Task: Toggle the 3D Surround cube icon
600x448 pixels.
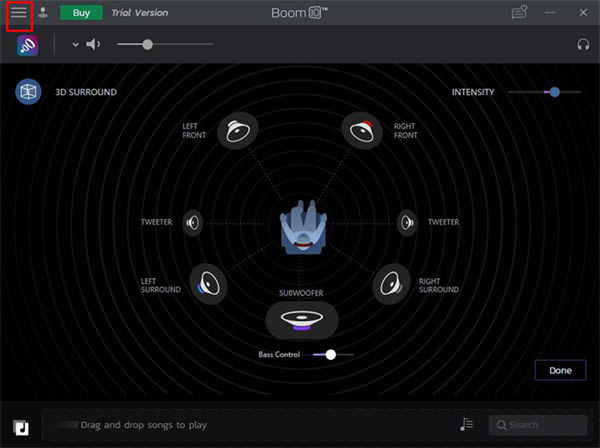Action: 28,92
